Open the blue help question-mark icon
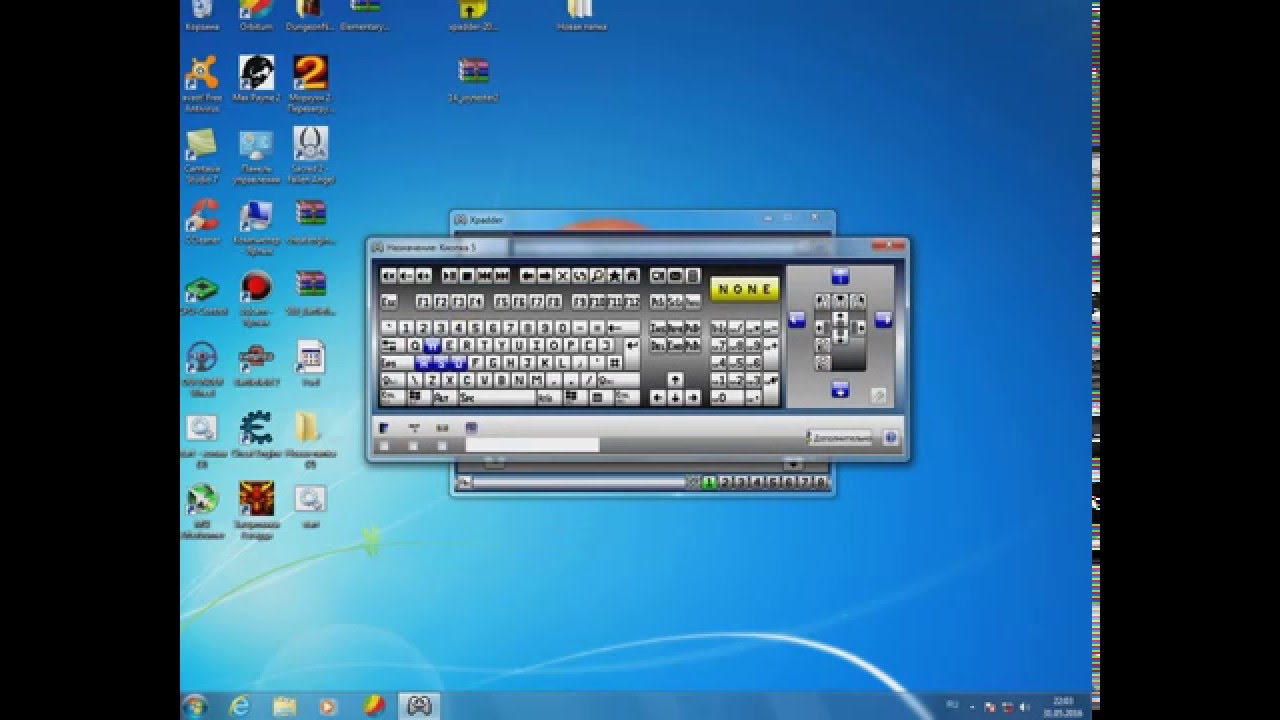Viewport: 1280px width, 720px height. coord(891,438)
